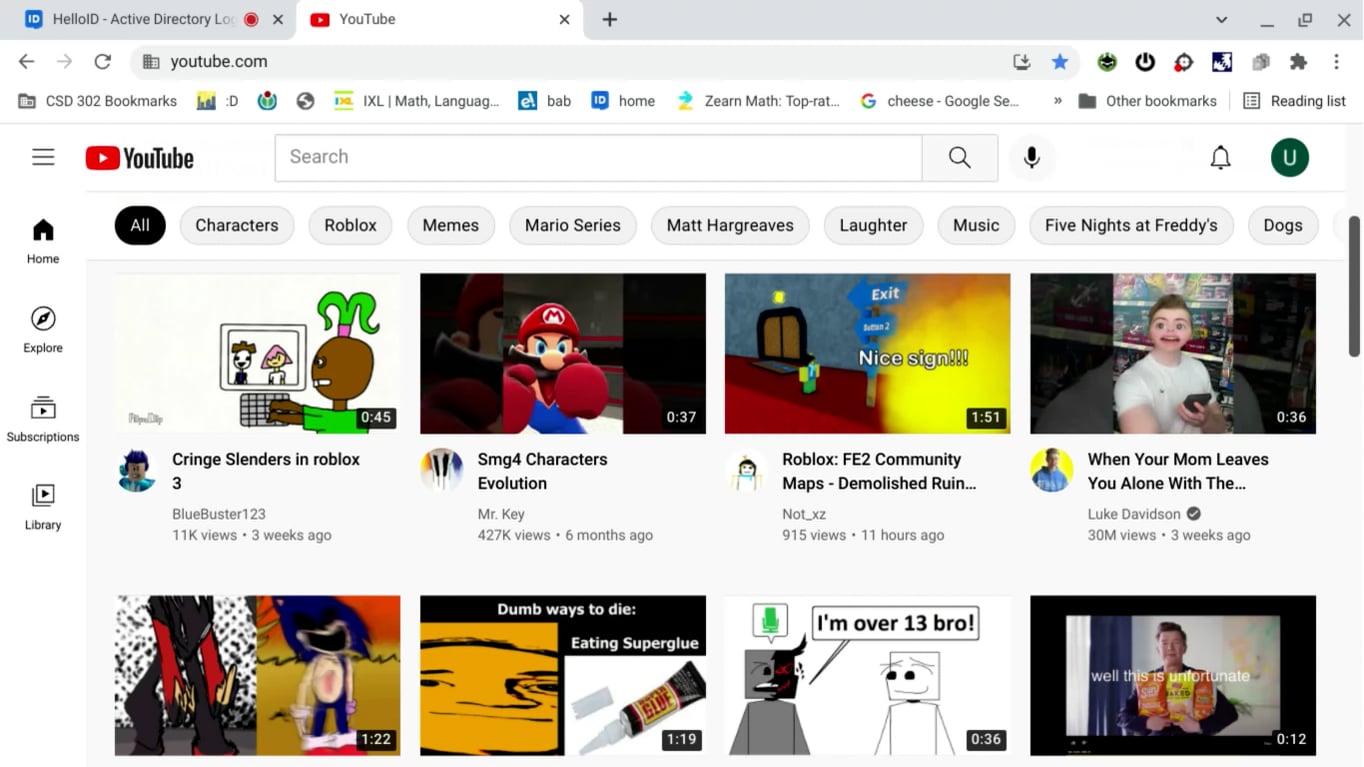Switch to the HelloID Active Directory tab
Image resolution: width=1364 pixels, height=767 pixels.
140,19
